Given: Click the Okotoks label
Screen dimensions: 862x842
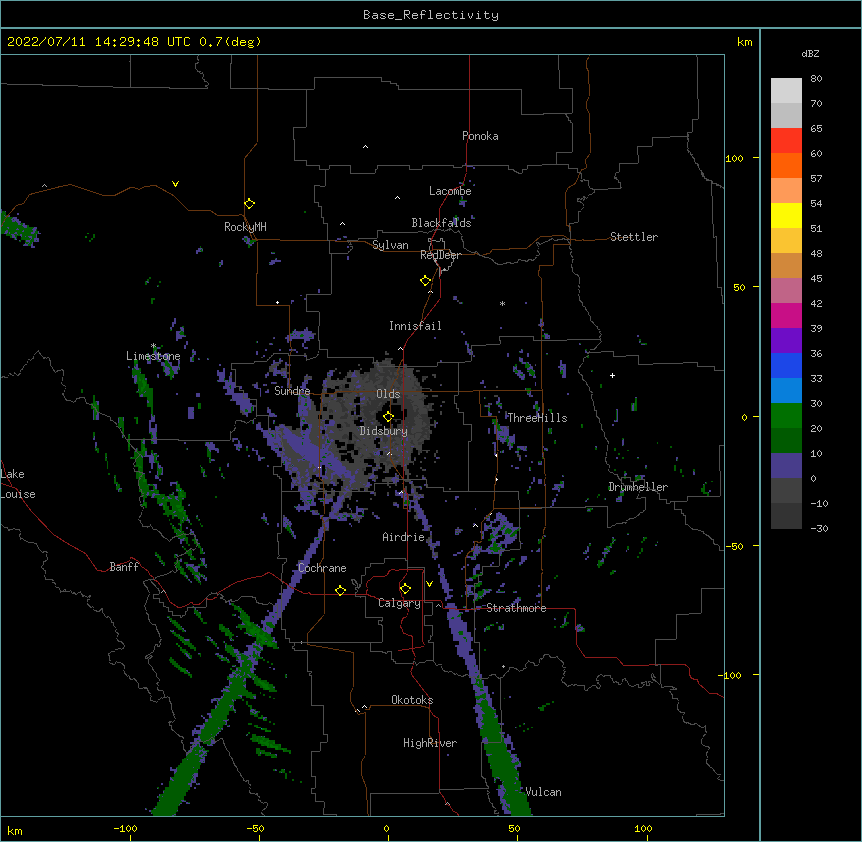Looking at the screenshot, I should (x=412, y=700).
